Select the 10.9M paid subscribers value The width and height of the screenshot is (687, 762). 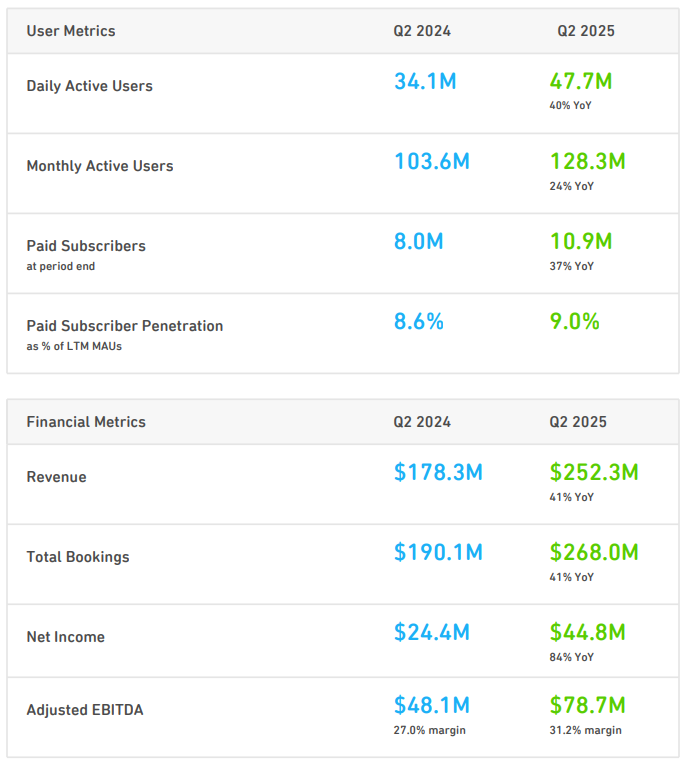tap(581, 242)
